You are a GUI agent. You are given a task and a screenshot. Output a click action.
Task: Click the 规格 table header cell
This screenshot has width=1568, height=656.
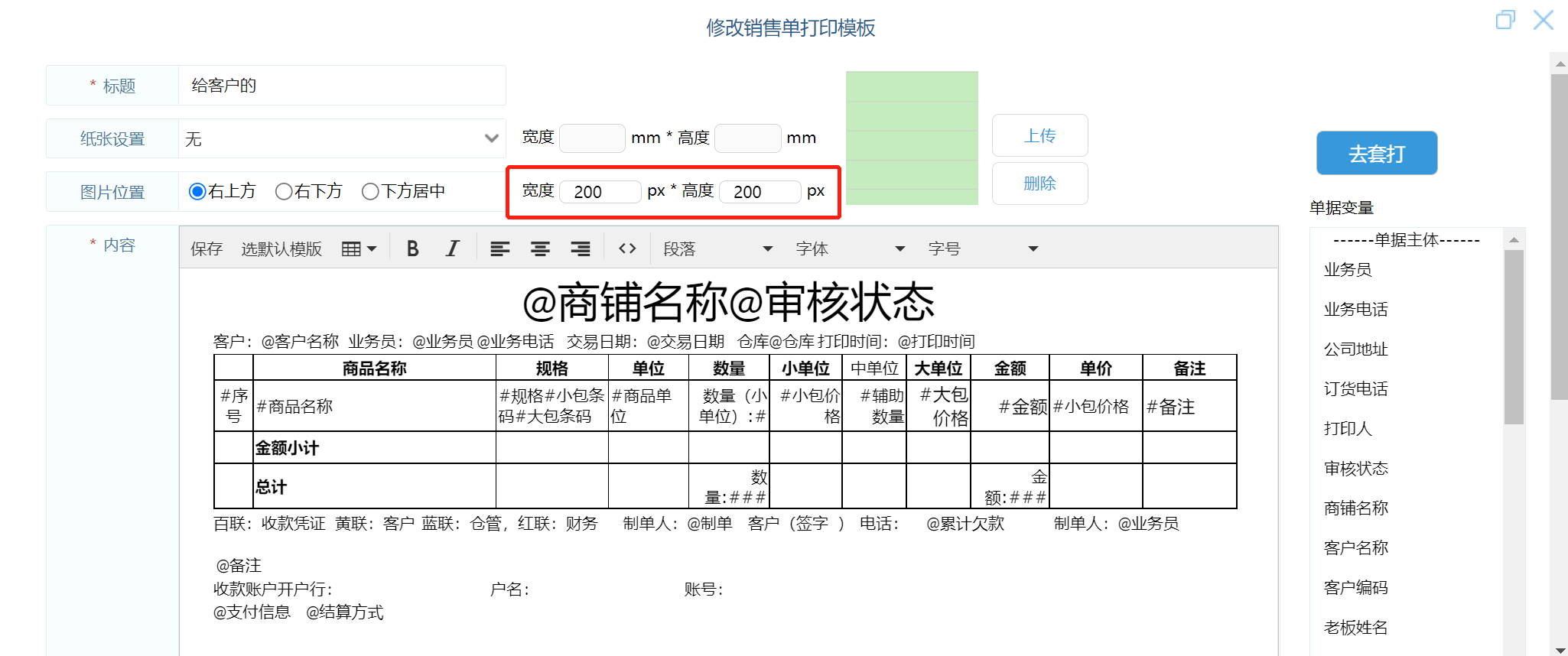click(551, 368)
